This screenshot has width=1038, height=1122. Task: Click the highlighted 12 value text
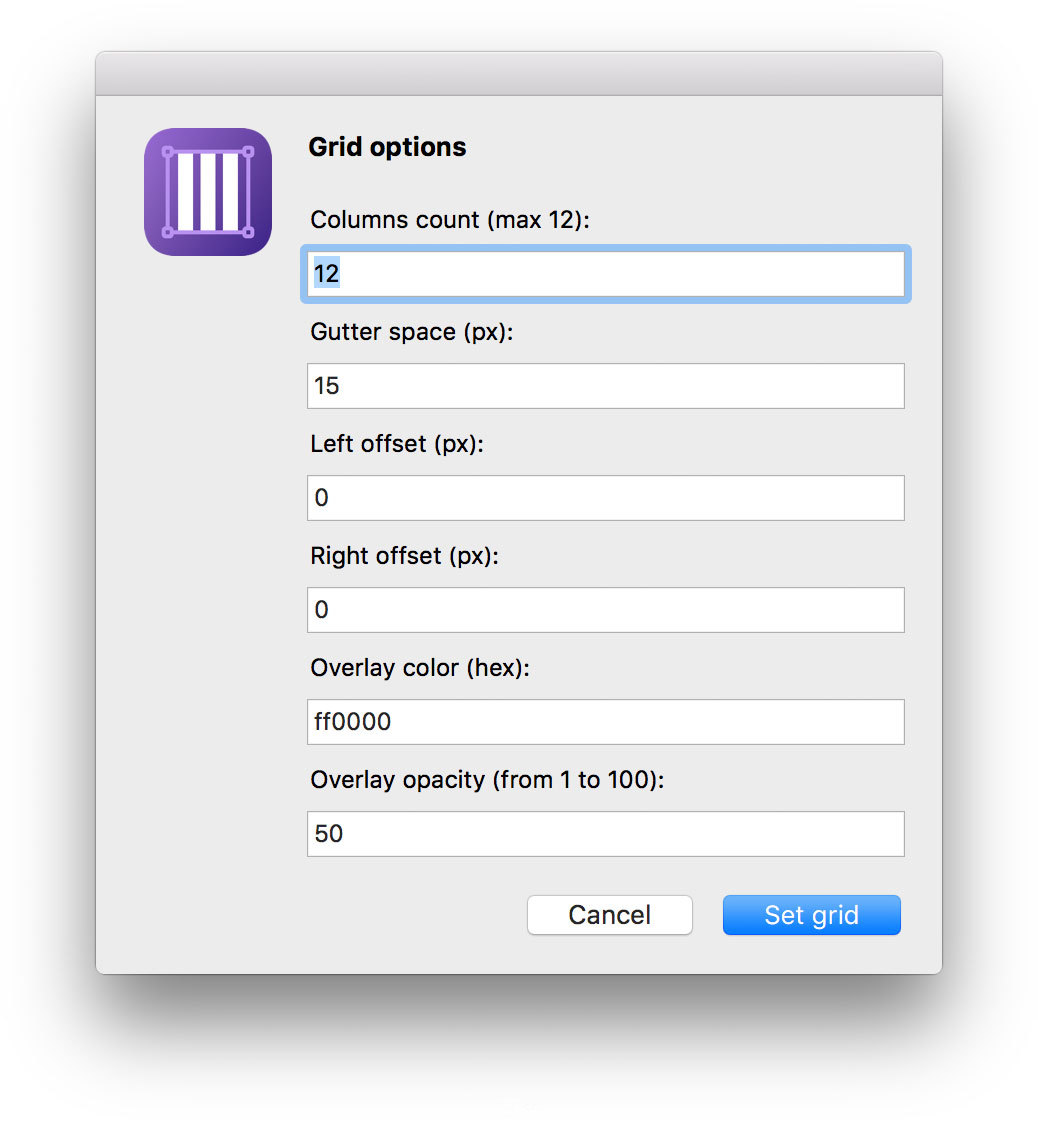tap(327, 274)
